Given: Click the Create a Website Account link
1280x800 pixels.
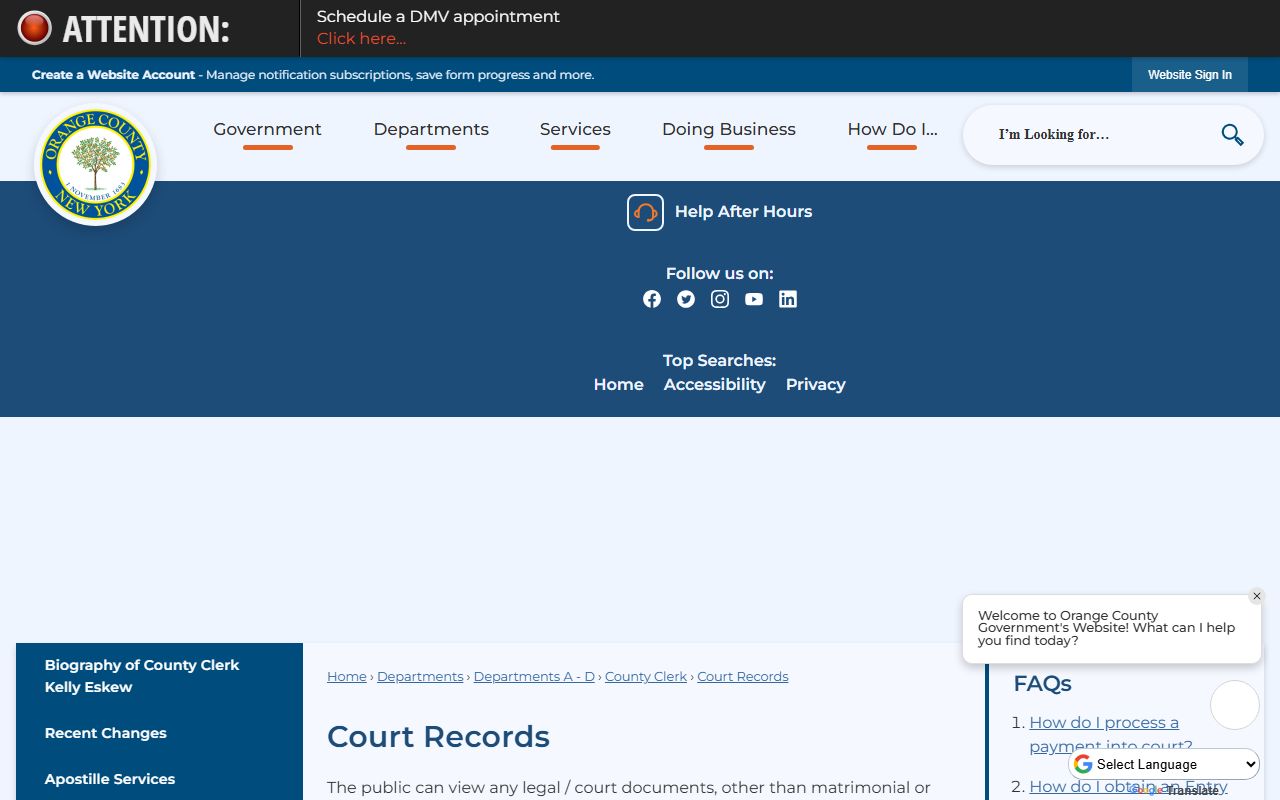Looking at the screenshot, I should click(x=113, y=75).
